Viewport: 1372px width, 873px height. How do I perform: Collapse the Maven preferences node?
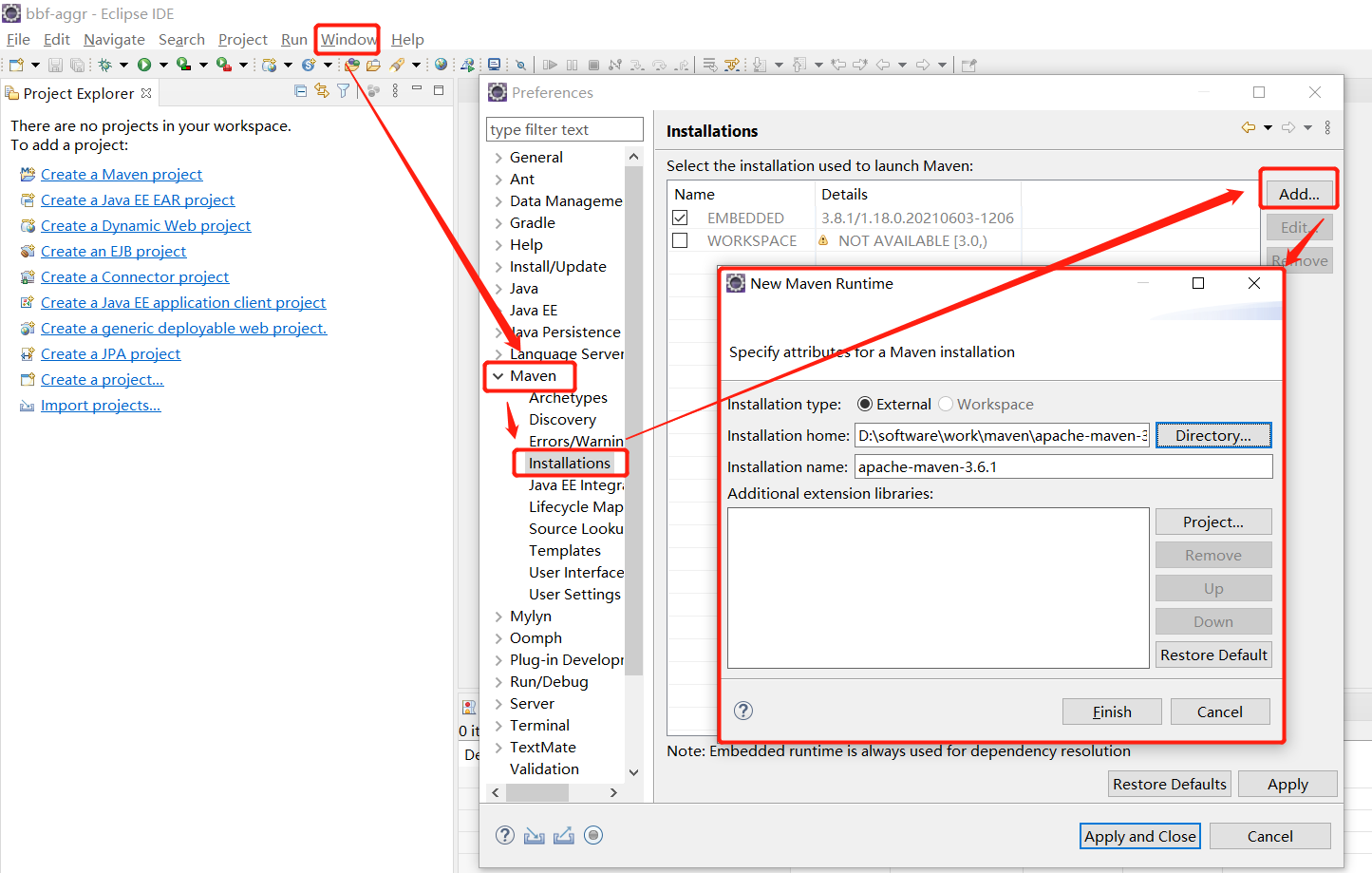[498, 376]
